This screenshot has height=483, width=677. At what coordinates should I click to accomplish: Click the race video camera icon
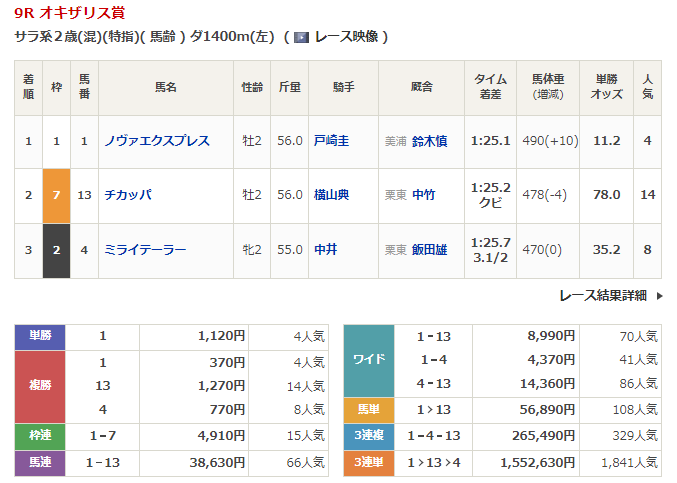pyautogui.click(x=301, y=37)
